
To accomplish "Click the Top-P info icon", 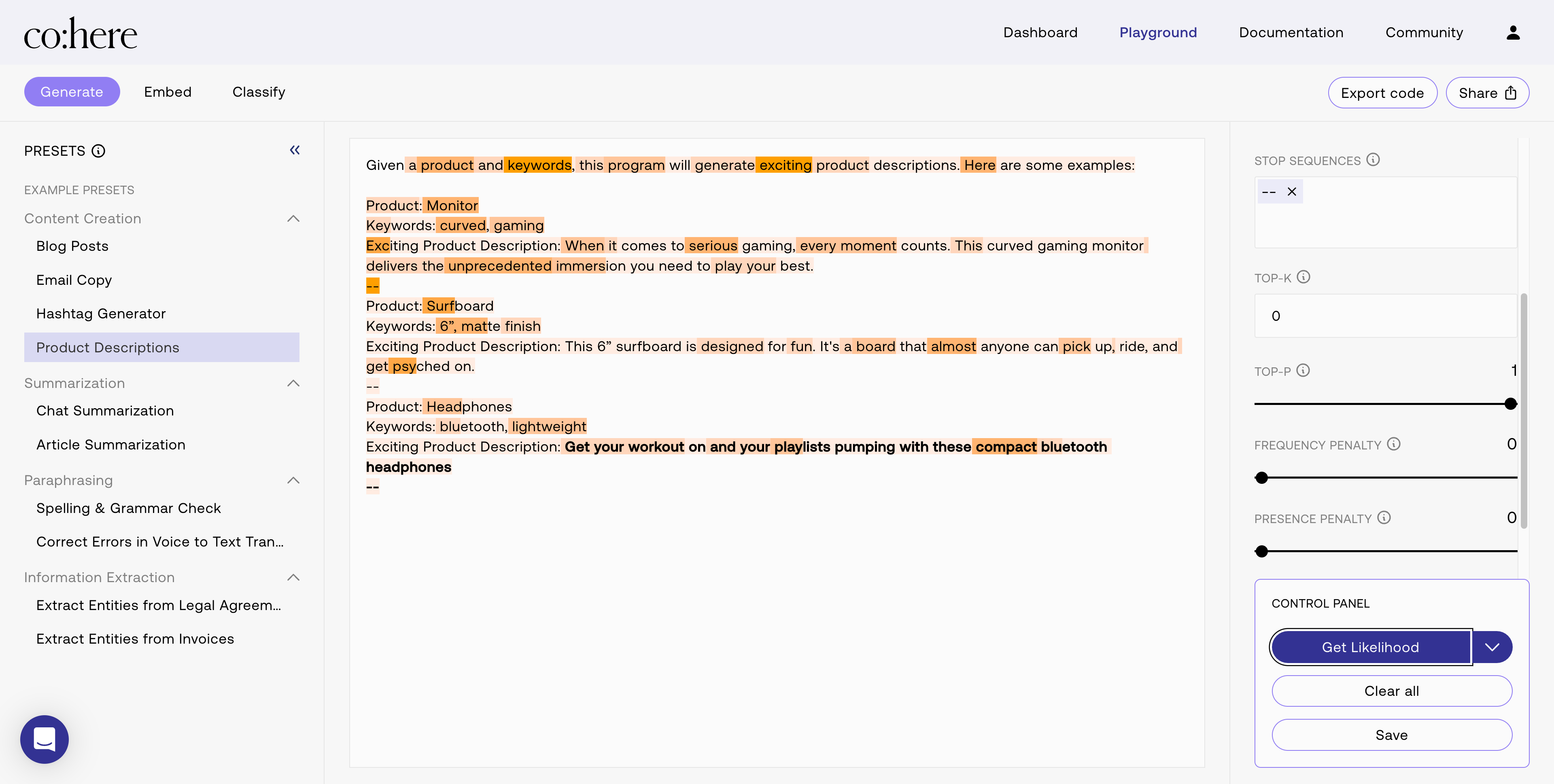I will [x=1303, y=370].
